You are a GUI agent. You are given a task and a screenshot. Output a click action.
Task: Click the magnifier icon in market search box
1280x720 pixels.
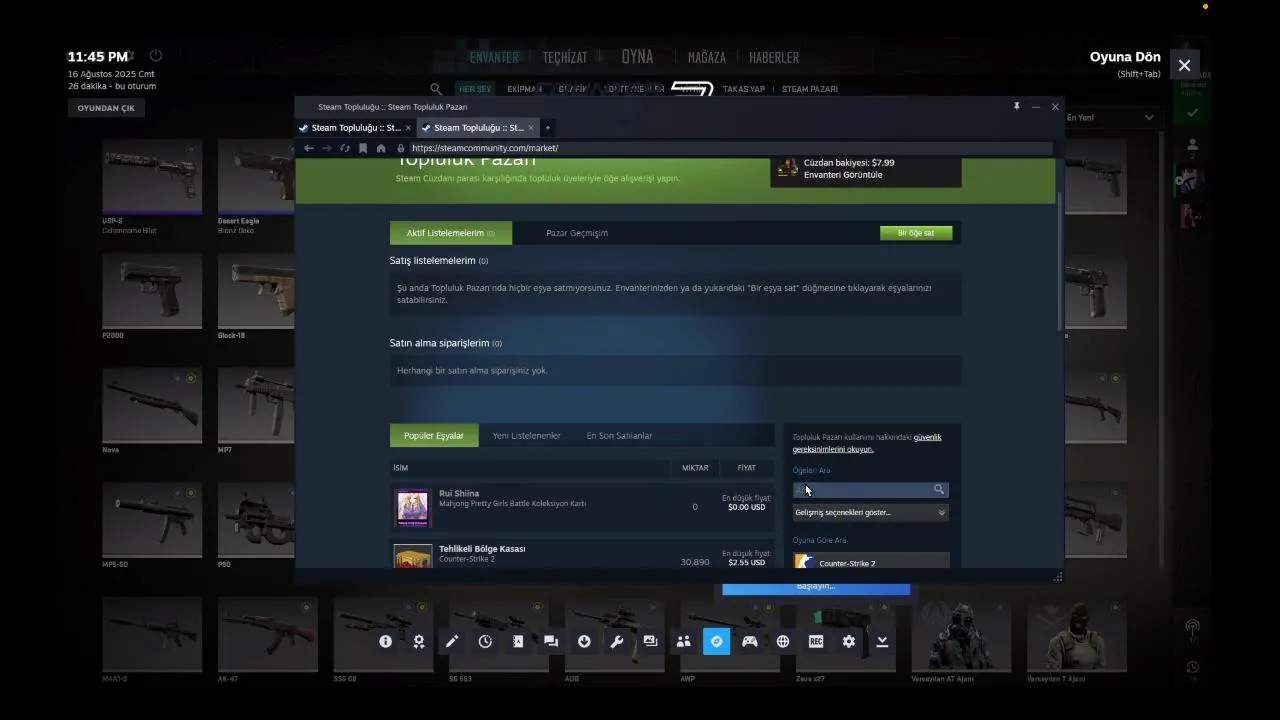point(939,489)
